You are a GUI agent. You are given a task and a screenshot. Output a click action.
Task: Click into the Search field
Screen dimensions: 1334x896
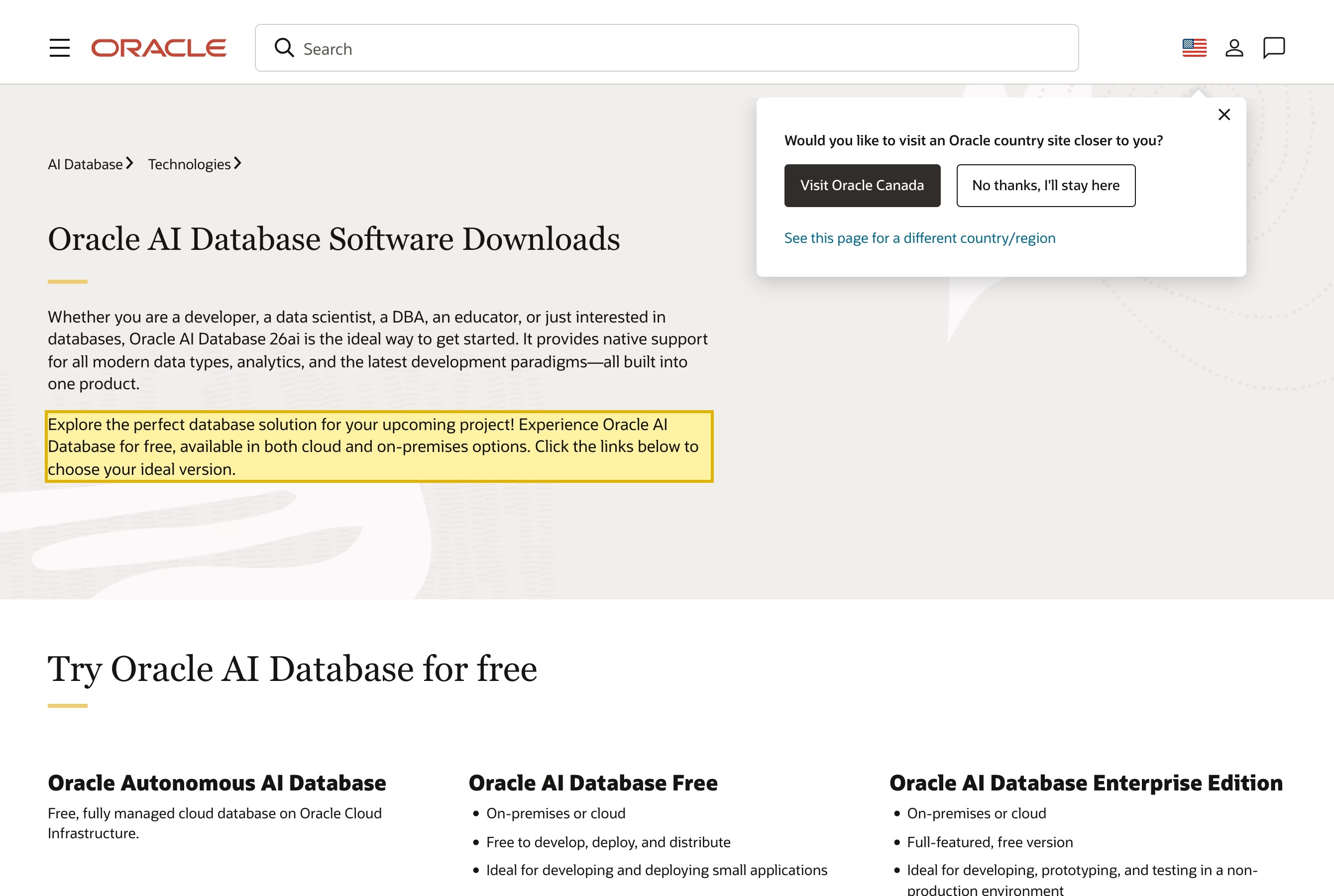pos(667,48)
